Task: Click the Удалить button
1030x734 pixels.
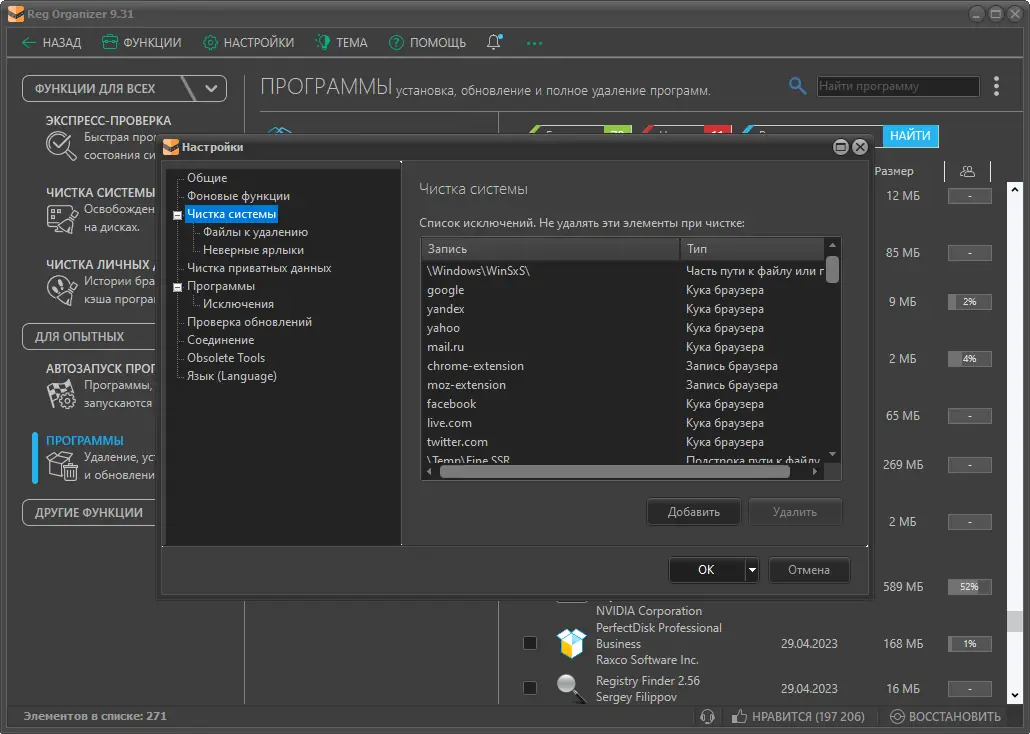Action: point(795,512)
